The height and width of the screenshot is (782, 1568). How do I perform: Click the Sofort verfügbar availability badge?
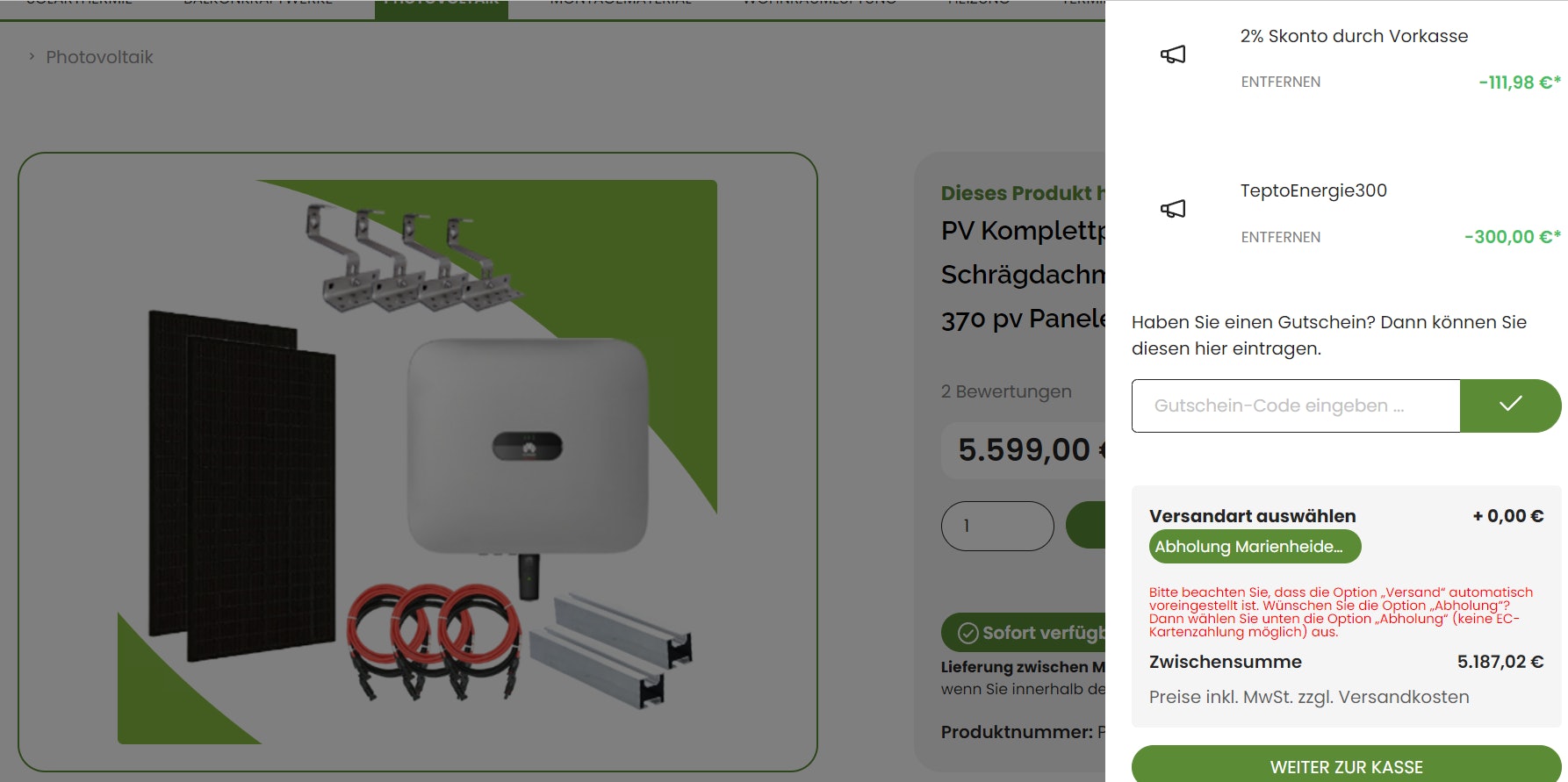[1024, 633]
